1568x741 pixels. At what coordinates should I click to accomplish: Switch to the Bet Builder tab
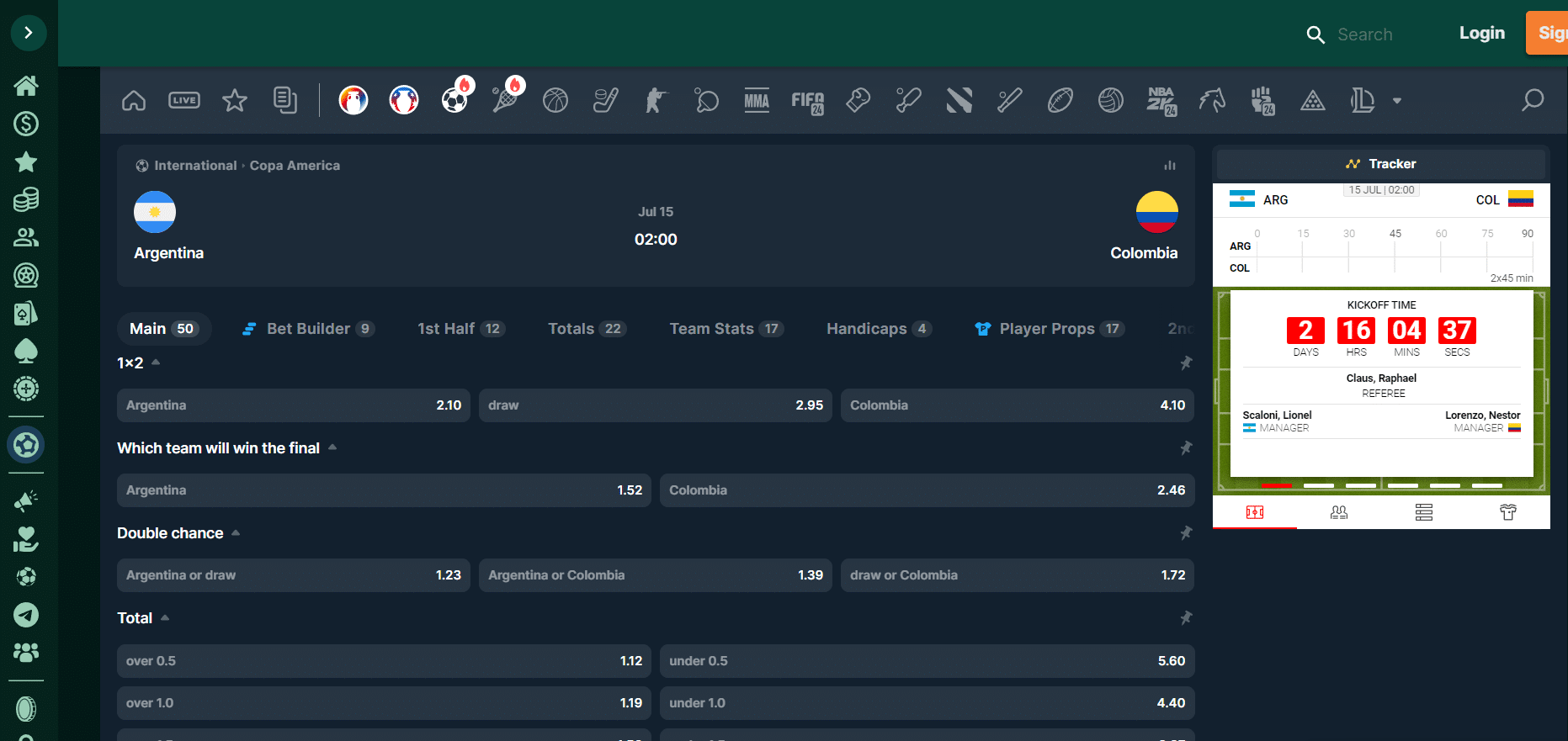coord(308,329)
